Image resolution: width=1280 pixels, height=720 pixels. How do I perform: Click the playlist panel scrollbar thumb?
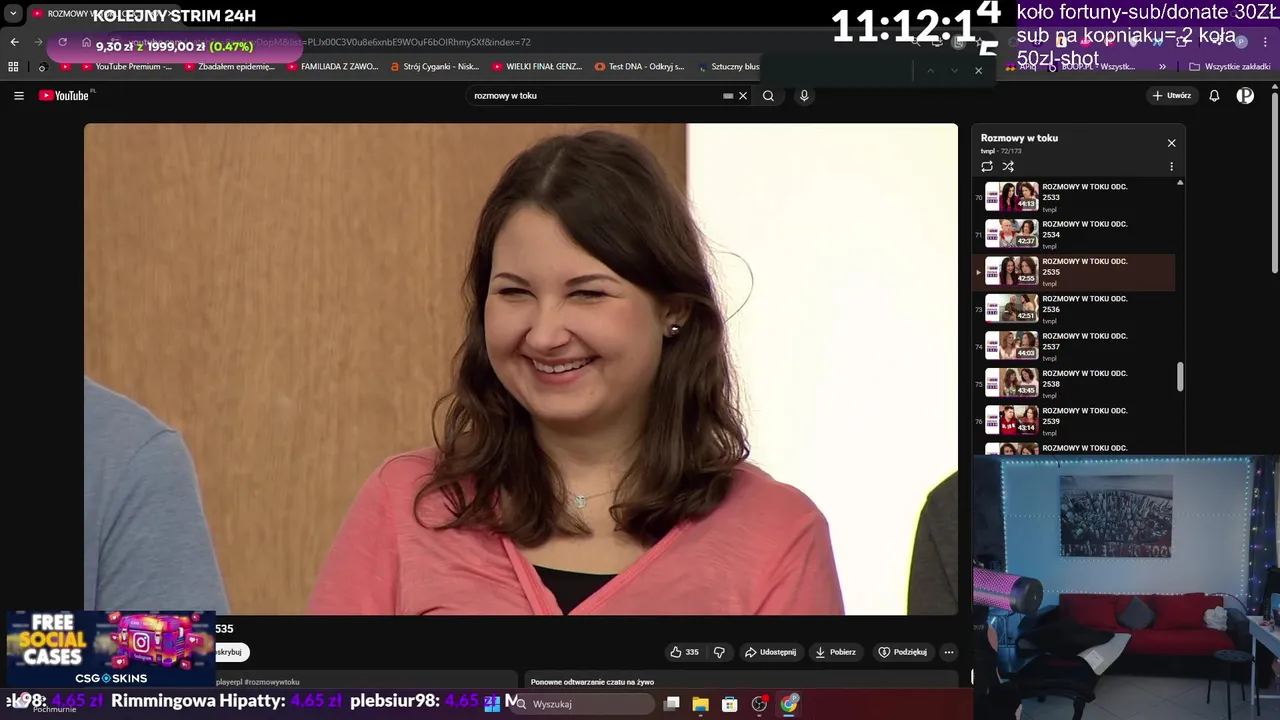click(1180, 377)
